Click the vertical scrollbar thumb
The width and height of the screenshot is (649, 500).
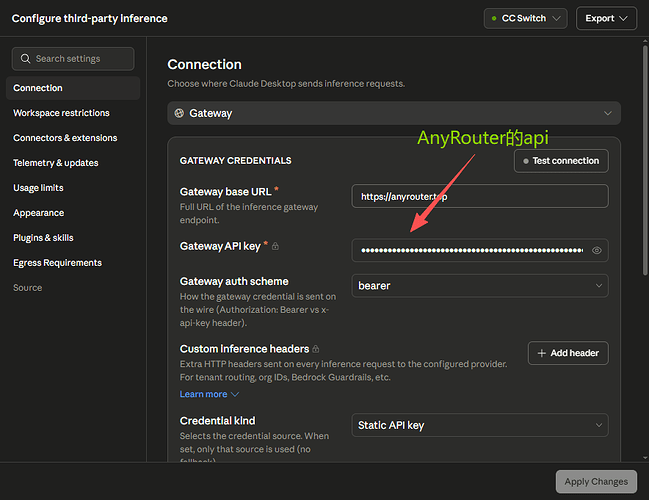pyautogui.click(x=645, y=159)
